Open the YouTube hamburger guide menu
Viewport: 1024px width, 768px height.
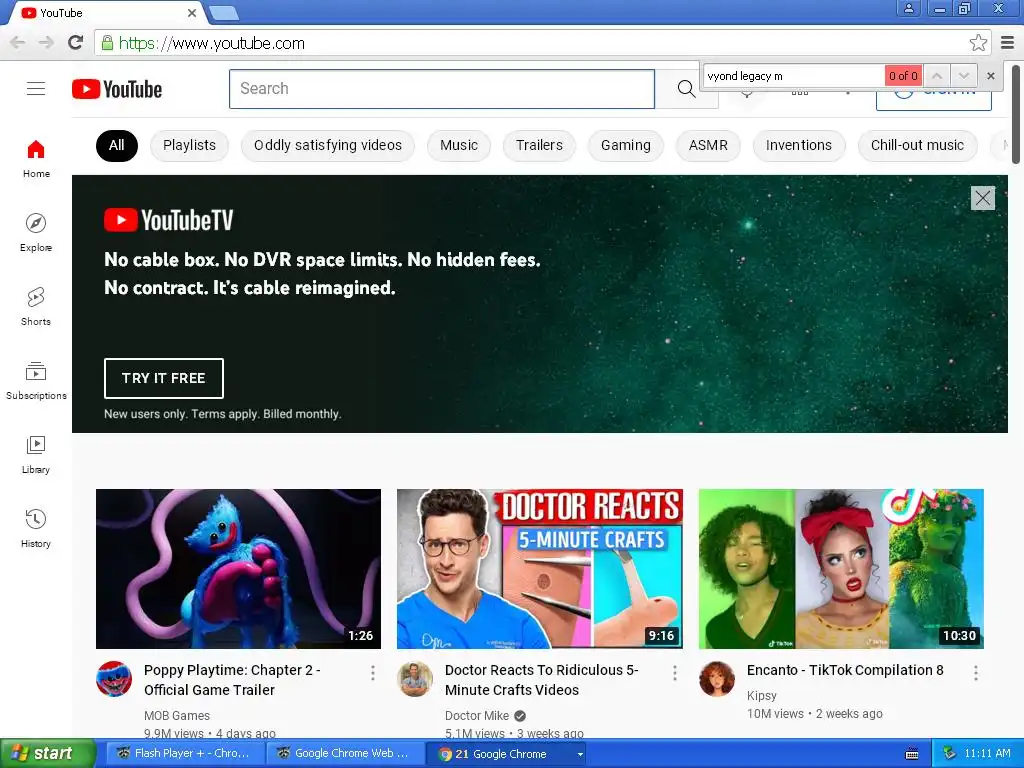(36, 88)
